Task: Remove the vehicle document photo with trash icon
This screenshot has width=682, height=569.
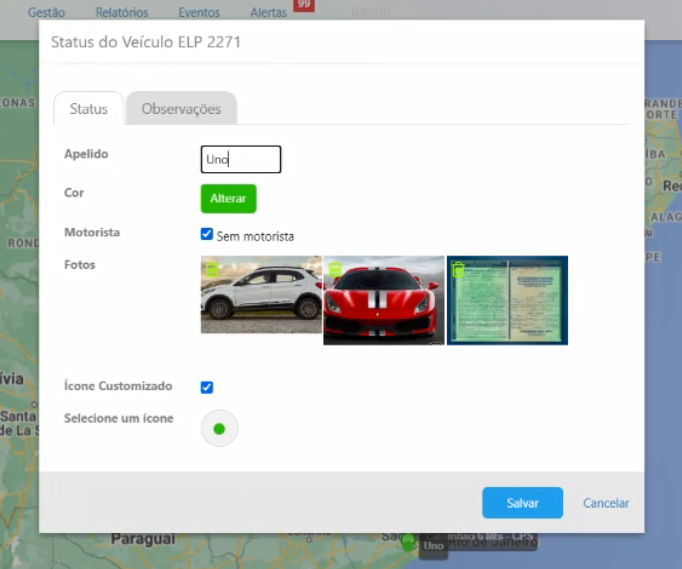Action: (x=458, y=269)
